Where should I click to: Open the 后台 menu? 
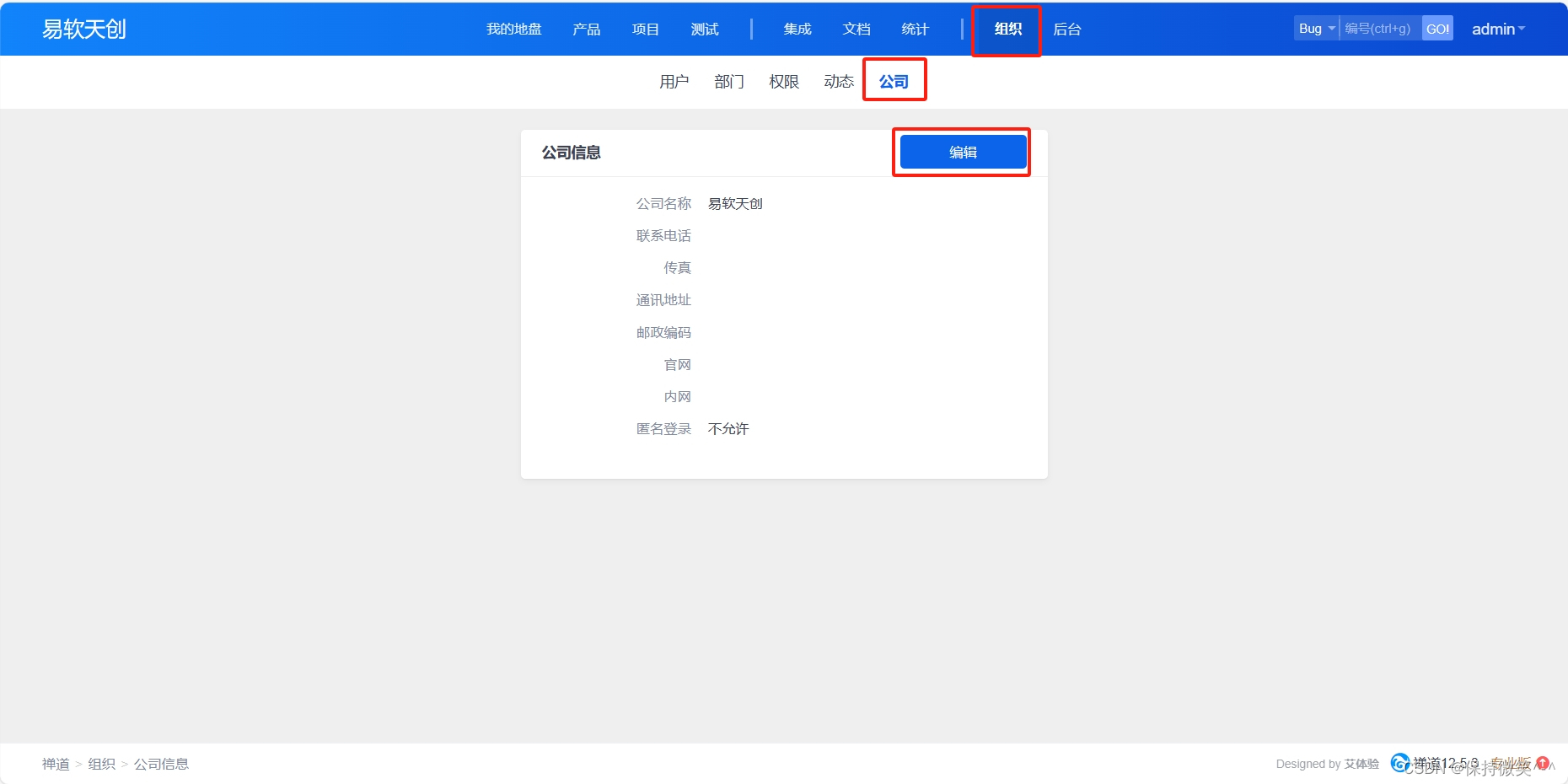1066,29
